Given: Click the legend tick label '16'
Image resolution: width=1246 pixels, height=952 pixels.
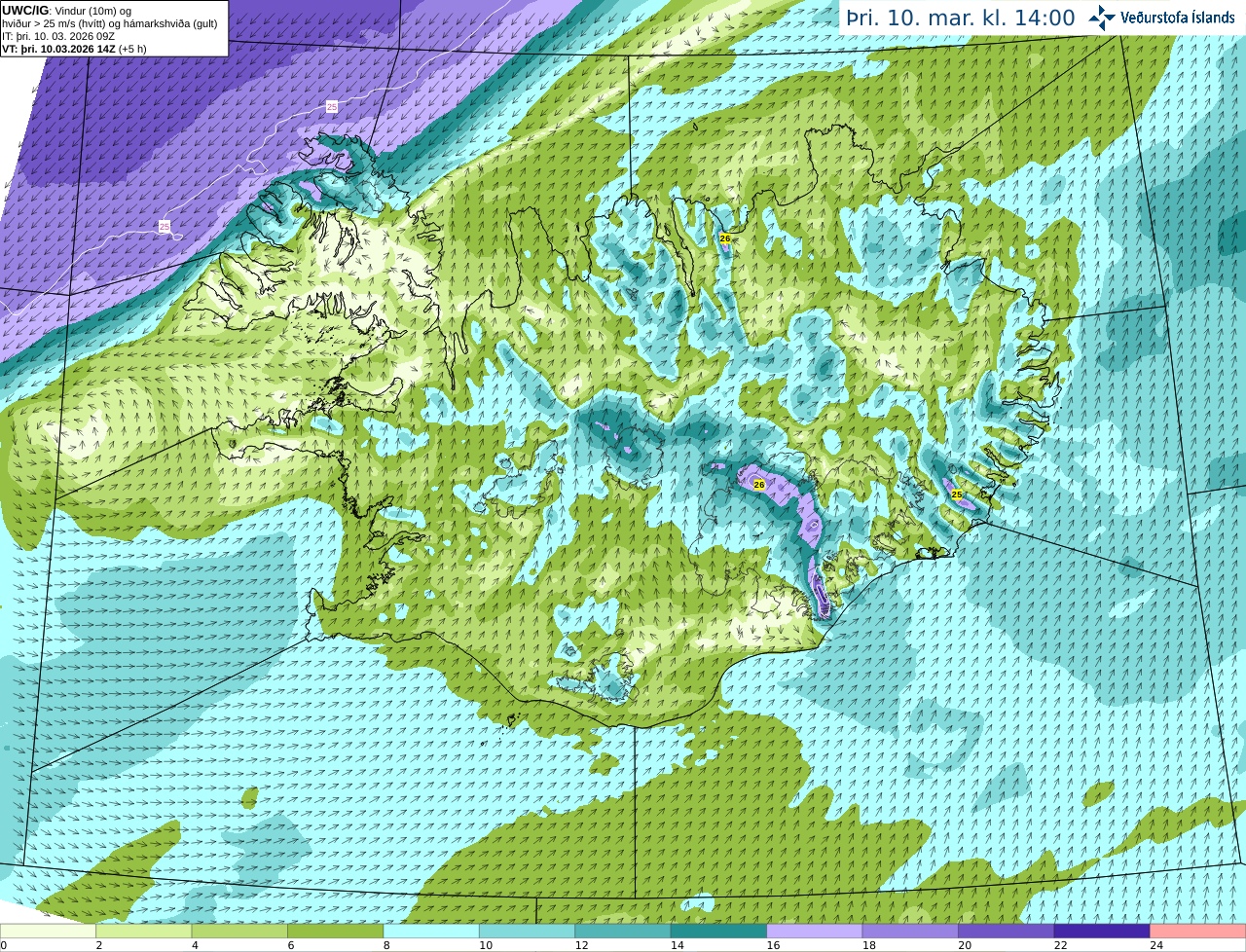Looking at the screenshot, I should coord(774,945).
